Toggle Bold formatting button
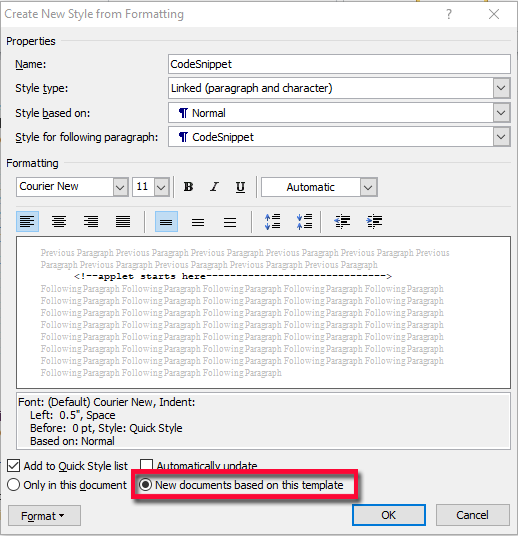 [x=188, y=187]
